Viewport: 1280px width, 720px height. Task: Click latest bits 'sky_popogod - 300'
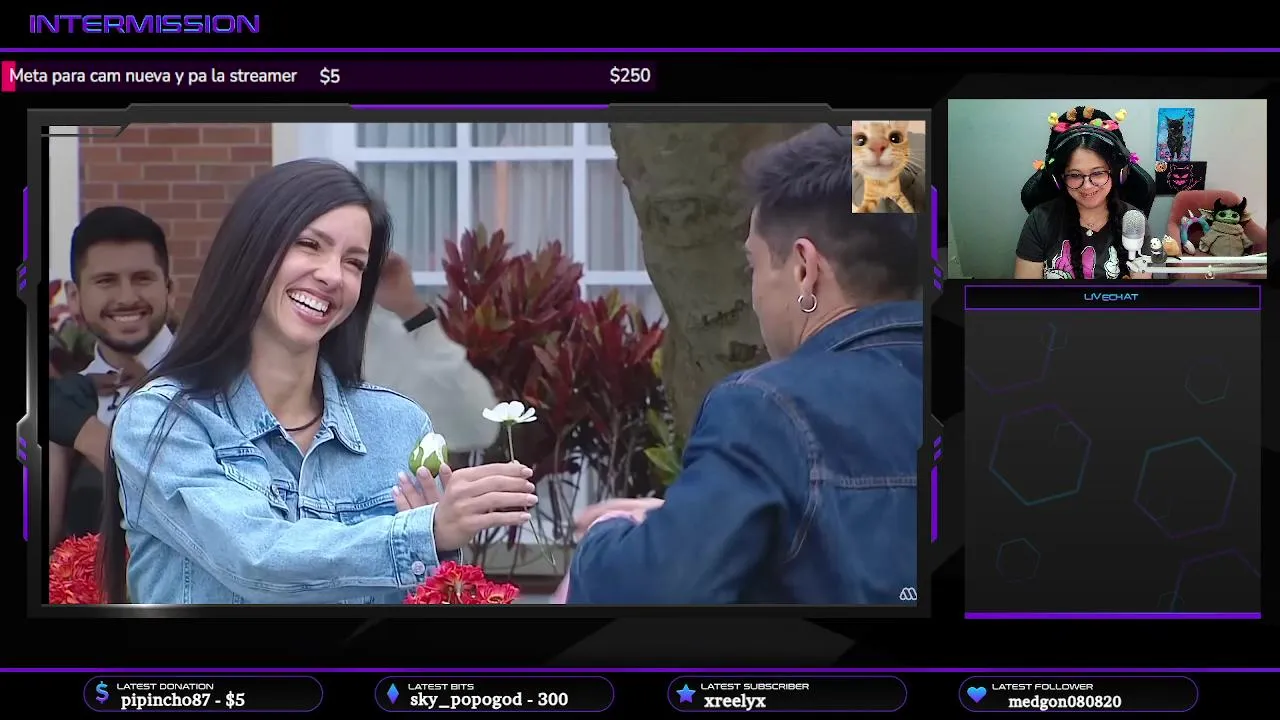489,700
